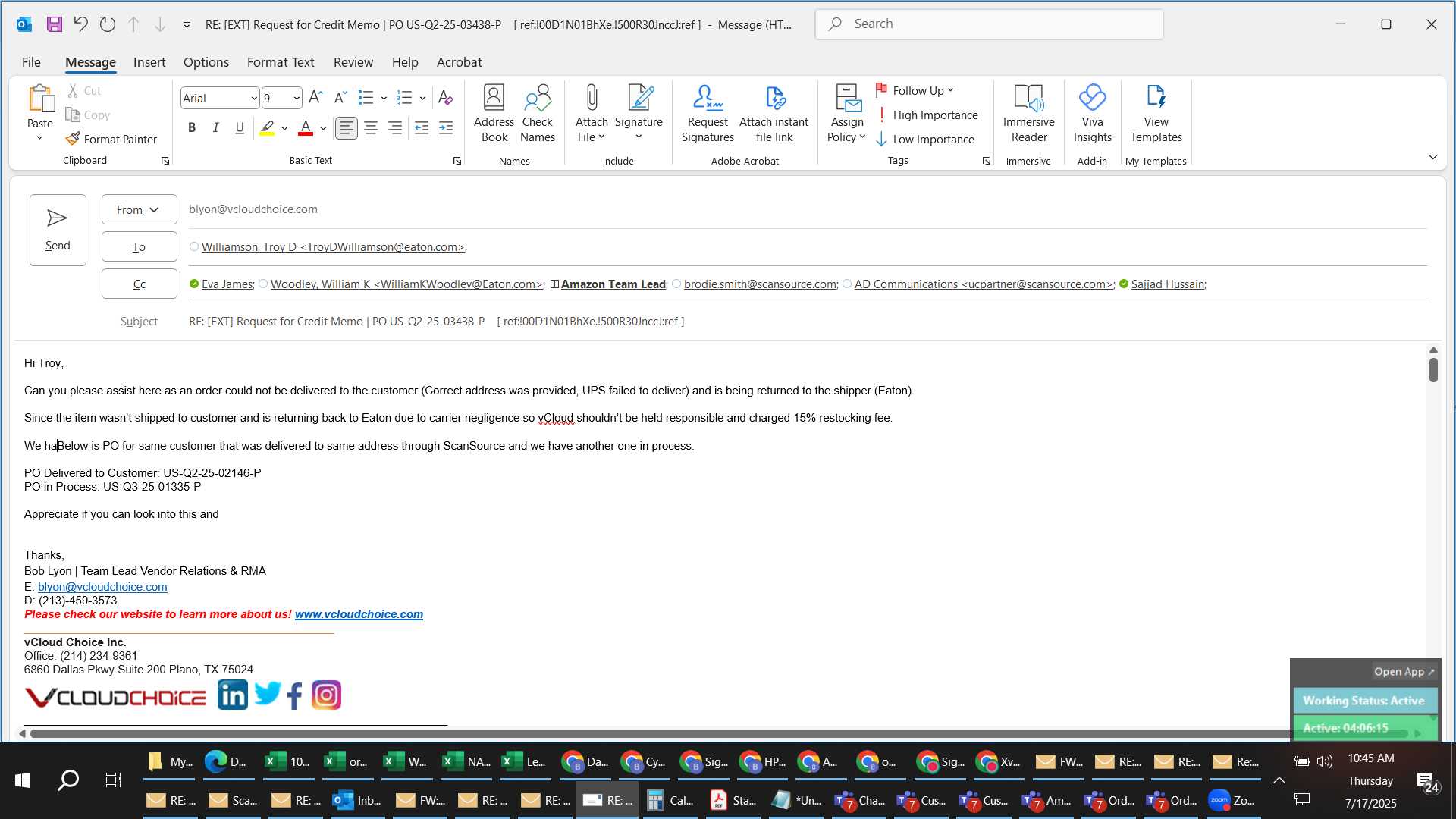This screenshot has height=819, width=1456.
Task: Open the Signature dropdown
Action: pyautogui.click(x=639, y=130)
